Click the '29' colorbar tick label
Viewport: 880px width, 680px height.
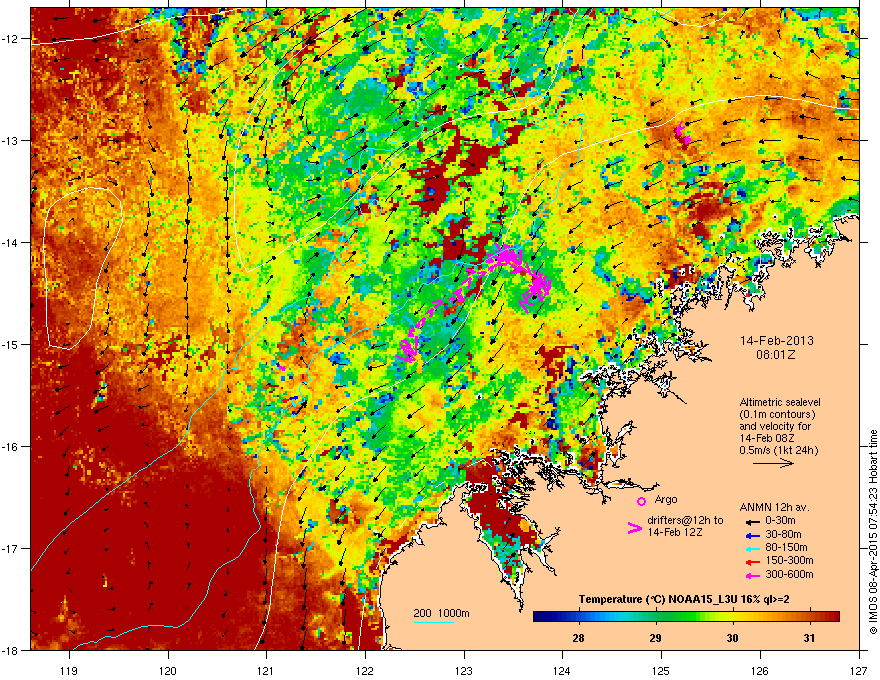click(x=655, y=638)
